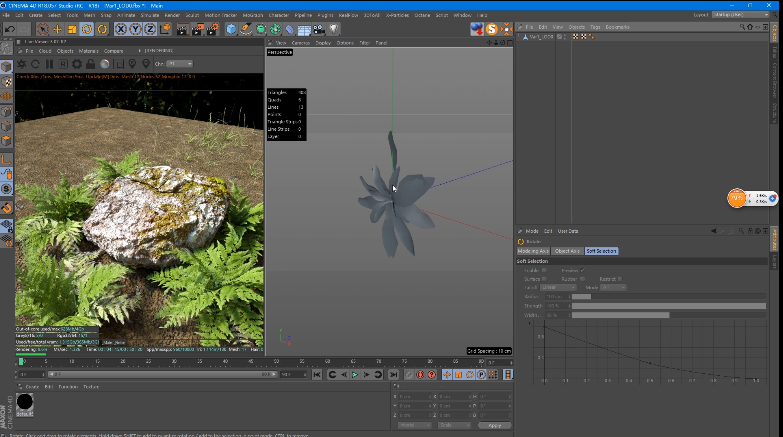Image resolution: width=783 pixels, height=437 pixels.
Task: Adjust the Radius slider bar
Action: tap(669, 297)
